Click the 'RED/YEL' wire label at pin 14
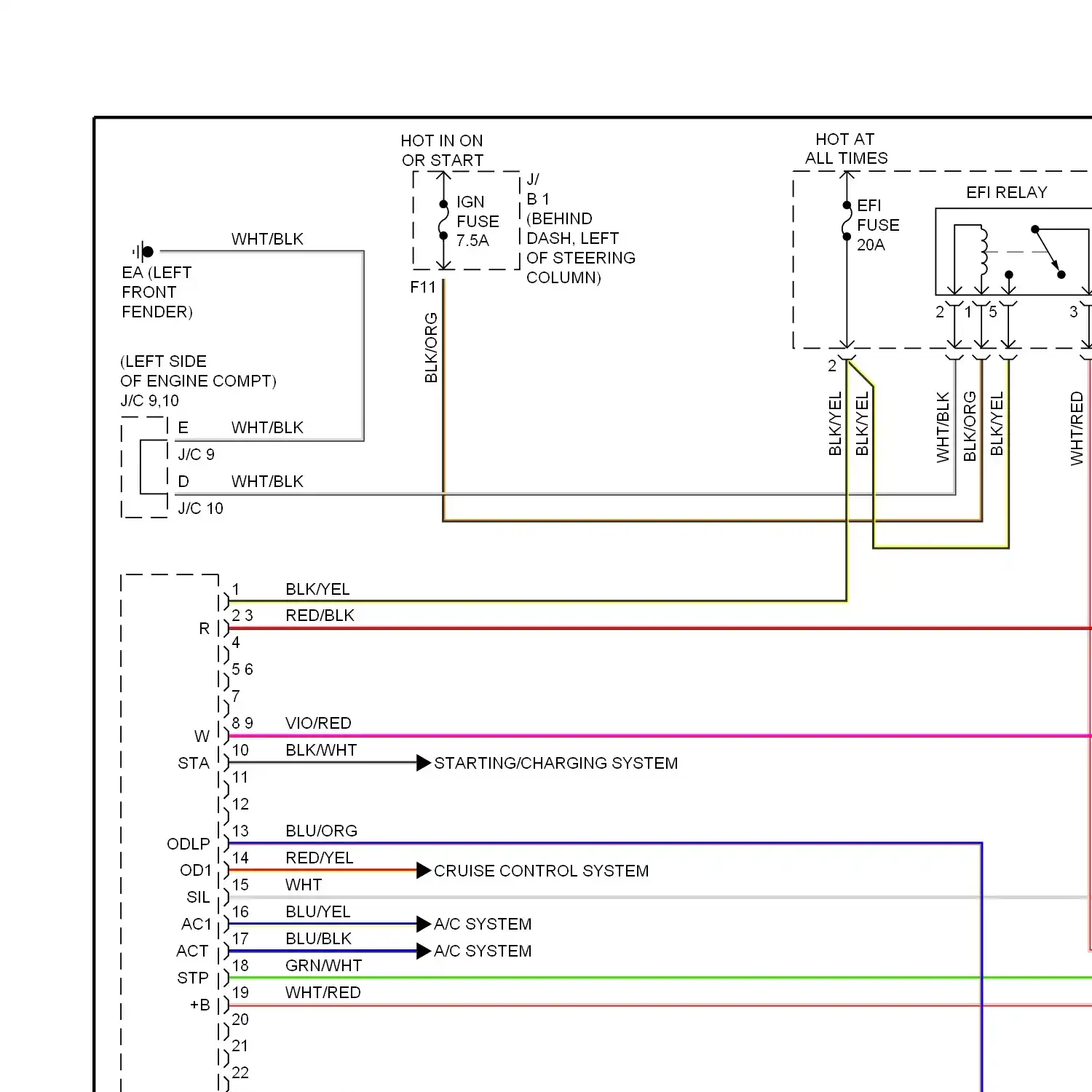 319,858
